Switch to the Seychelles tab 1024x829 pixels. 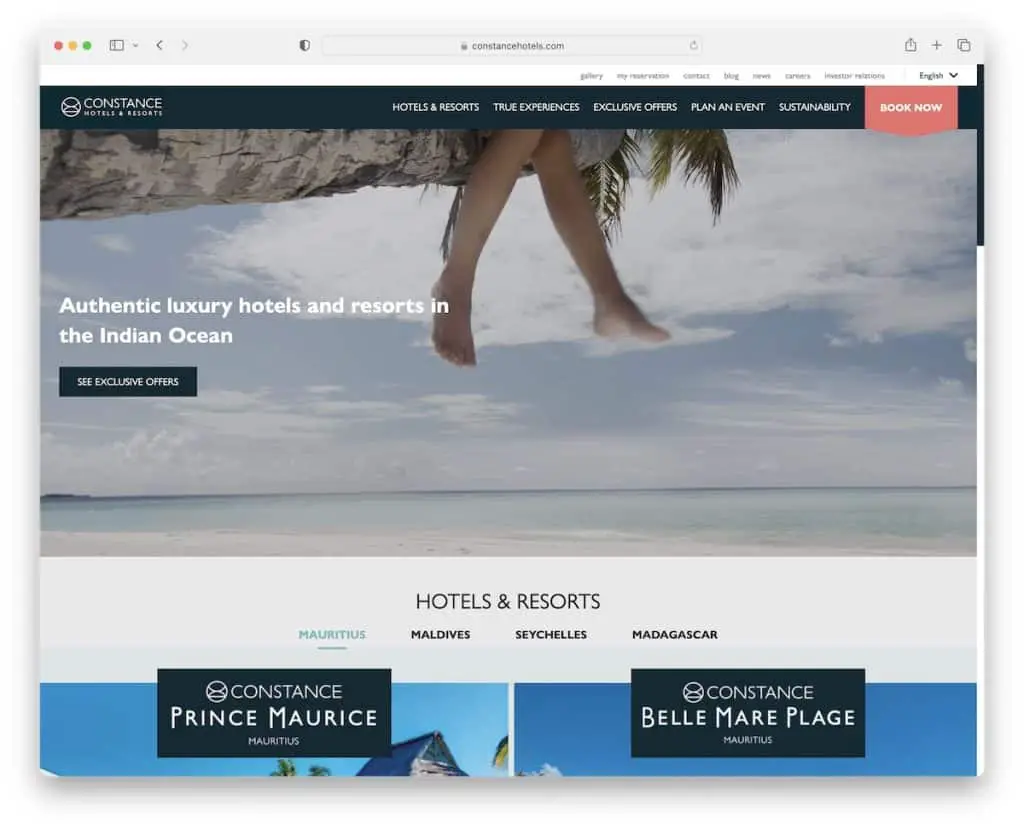551,634
